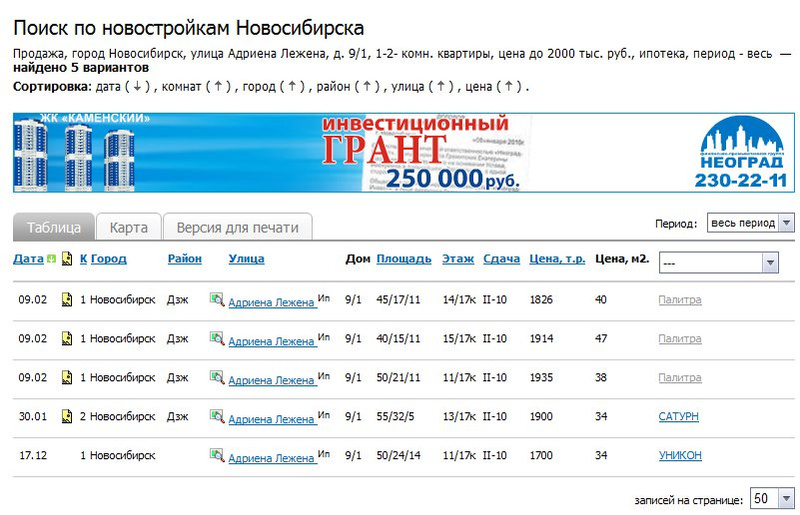
Task: Open map magnifier icon for 50/21/11 listing
Action: 217,377
